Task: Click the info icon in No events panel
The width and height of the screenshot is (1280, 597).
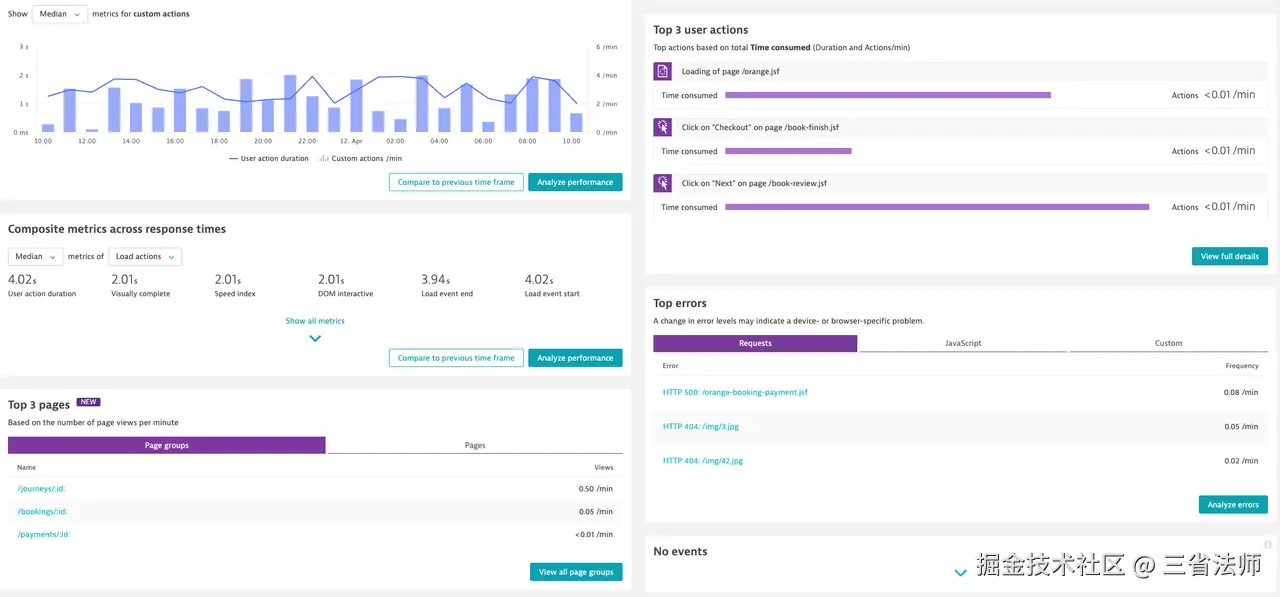Action: click(x=1268, y=545)
